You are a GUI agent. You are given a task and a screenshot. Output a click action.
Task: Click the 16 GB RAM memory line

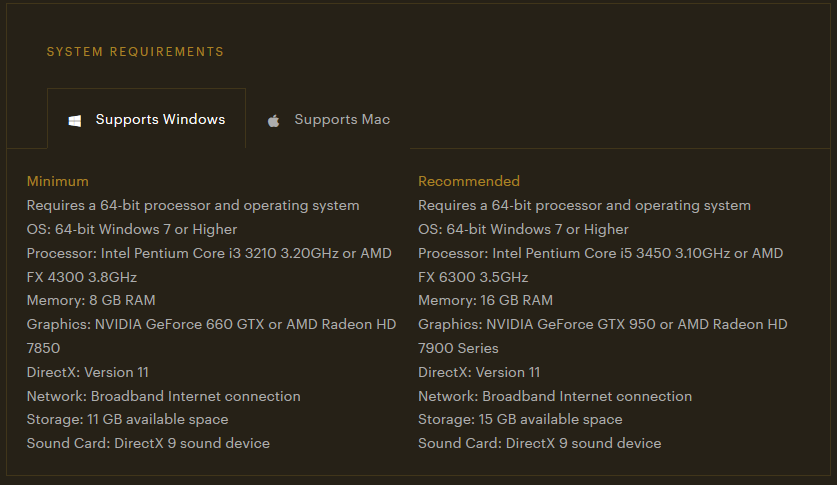486,300
